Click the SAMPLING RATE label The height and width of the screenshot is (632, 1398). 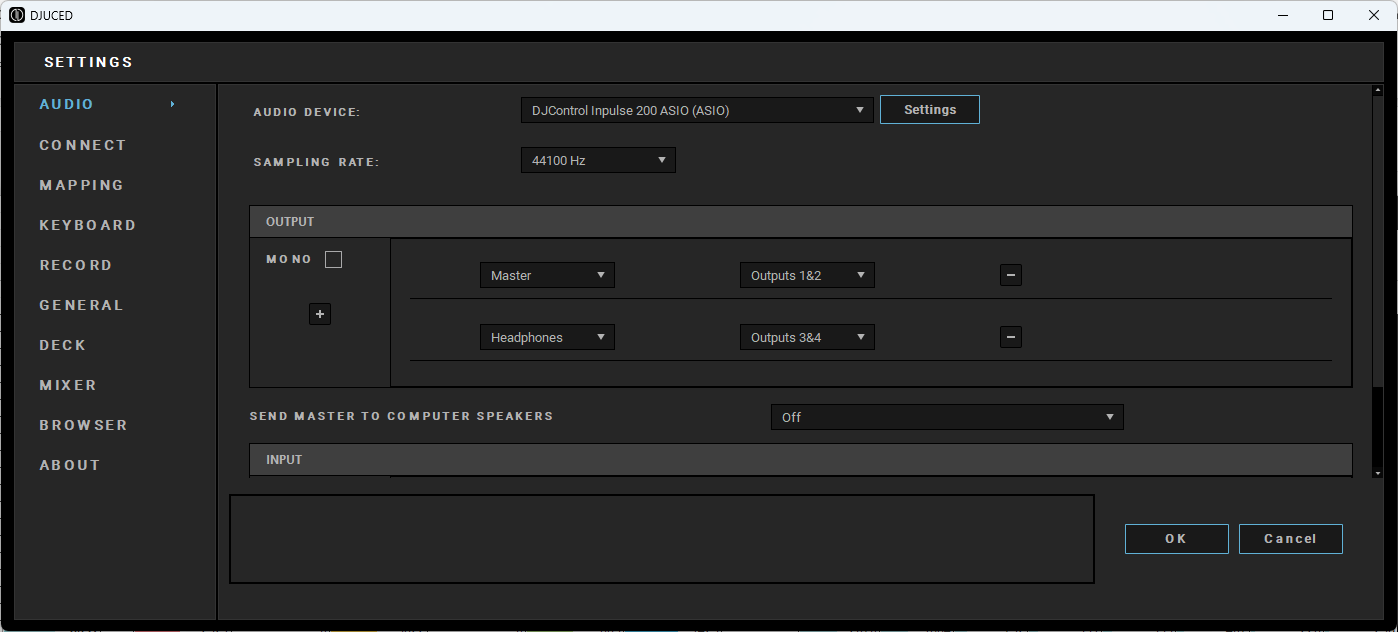(317, 162)
